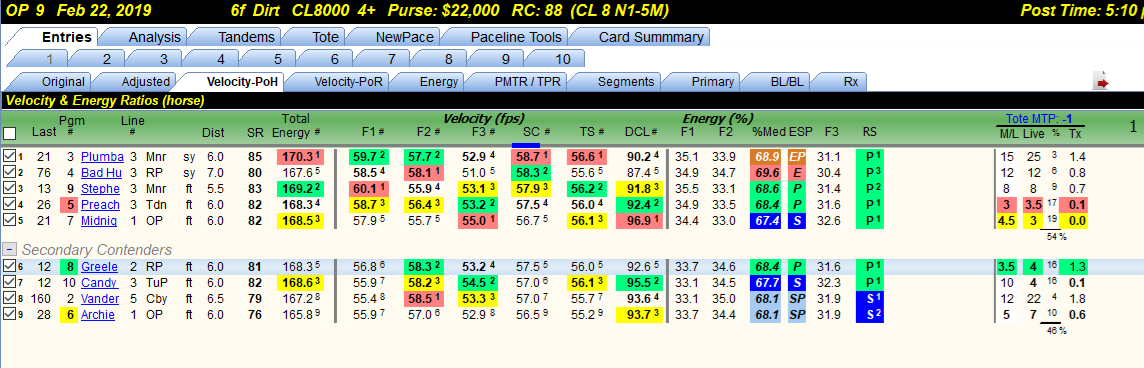Viewport: 1144px width, 368px height.
Task: Open the Card Summmary tab
Action: (x=651, y=37)
